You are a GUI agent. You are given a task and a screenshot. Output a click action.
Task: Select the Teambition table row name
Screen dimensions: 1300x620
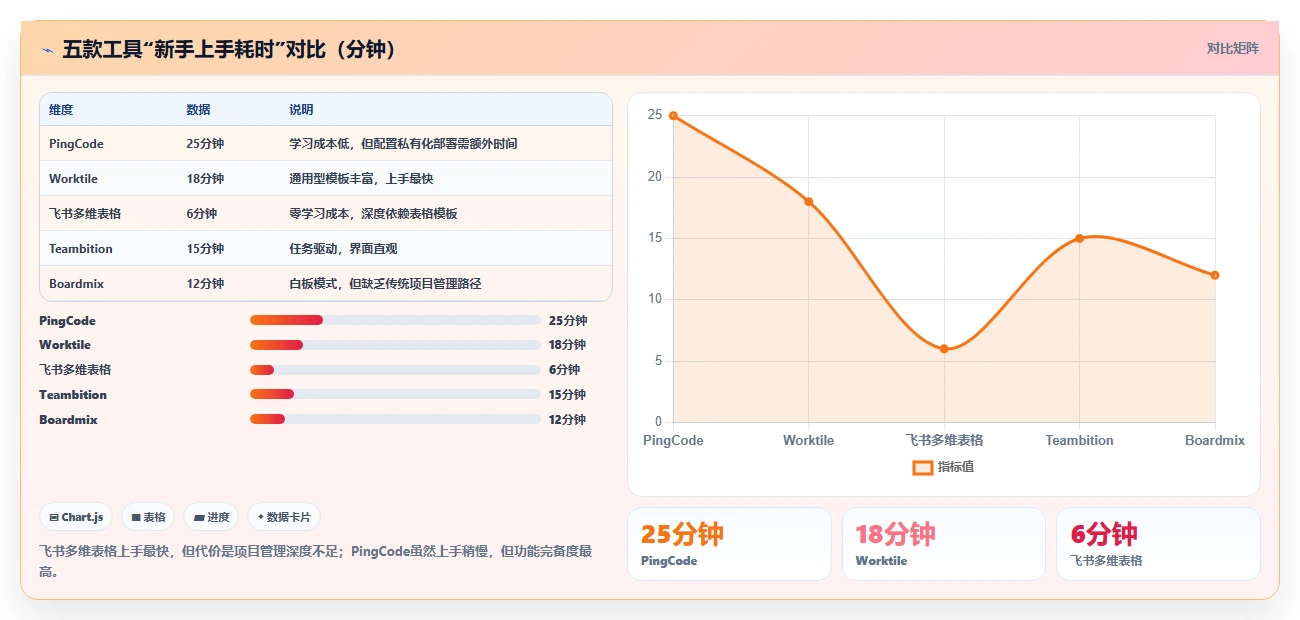click(x=81, y=249)
